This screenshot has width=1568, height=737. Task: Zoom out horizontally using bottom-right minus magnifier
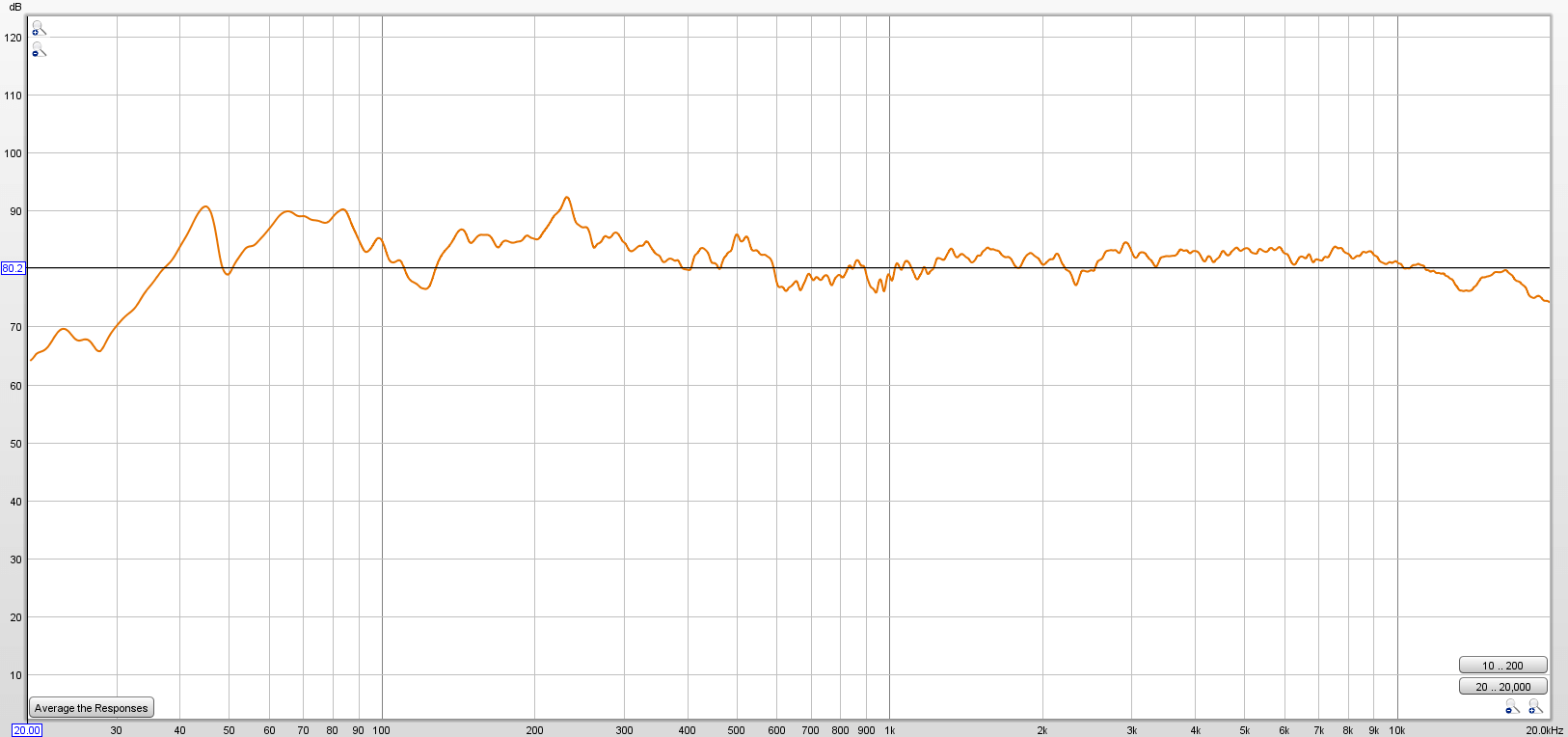click(1511, 708)
